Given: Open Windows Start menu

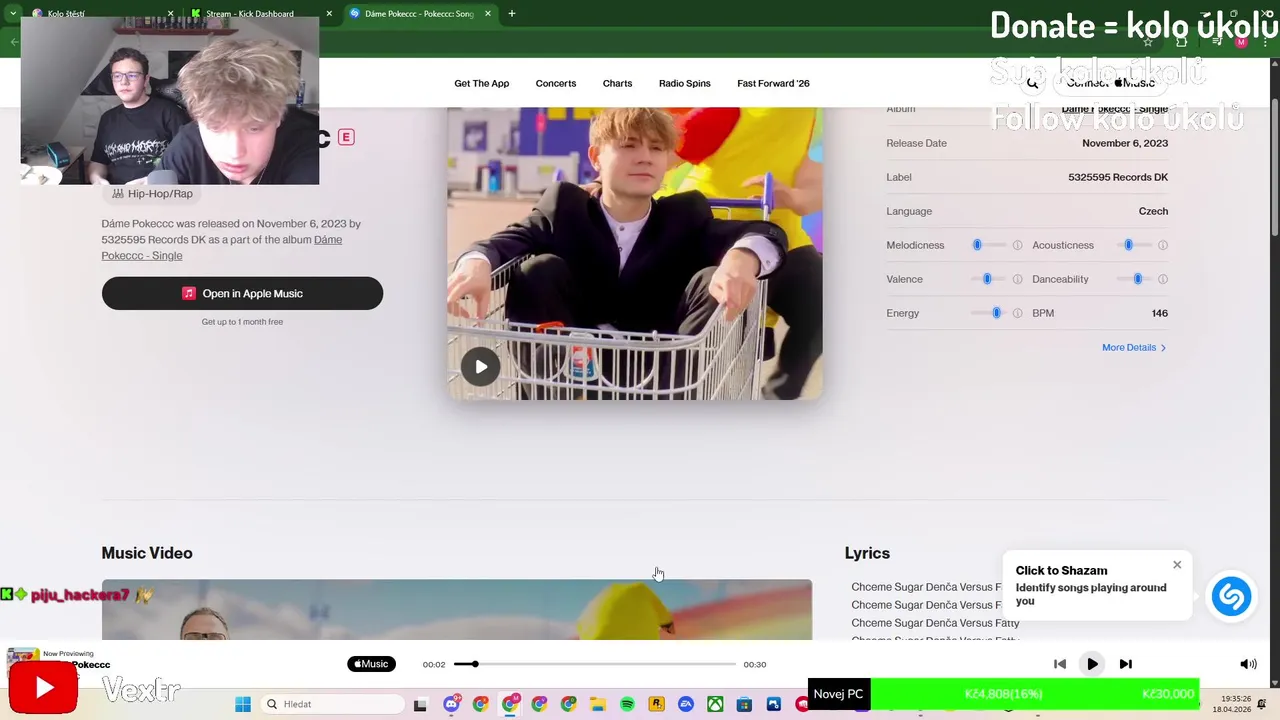Looking at the screenshot, I should tap(243, 704).
